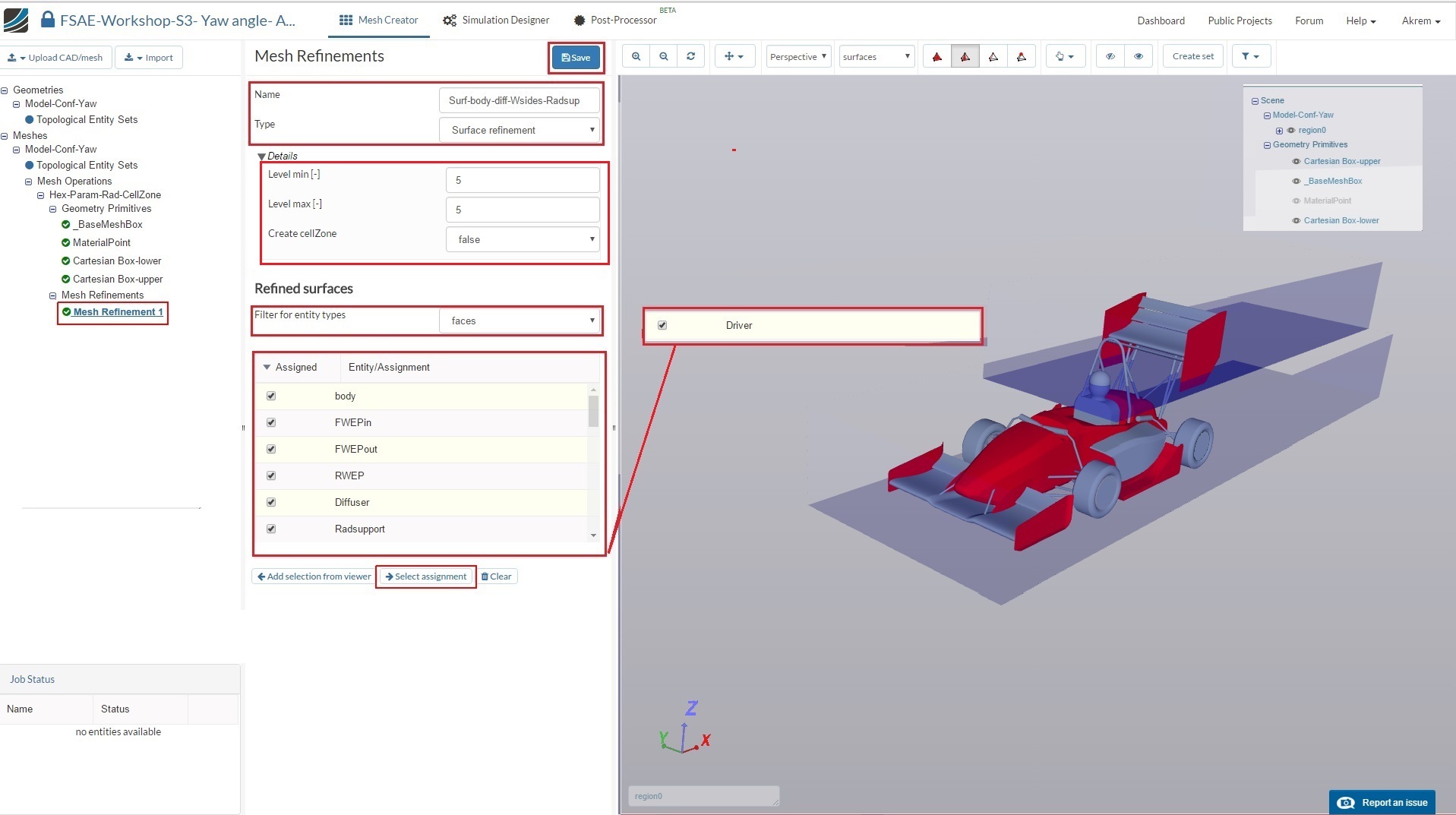
Task: Click the hide selection crossed-eye icon
Action: click(x=1110, y=56)
